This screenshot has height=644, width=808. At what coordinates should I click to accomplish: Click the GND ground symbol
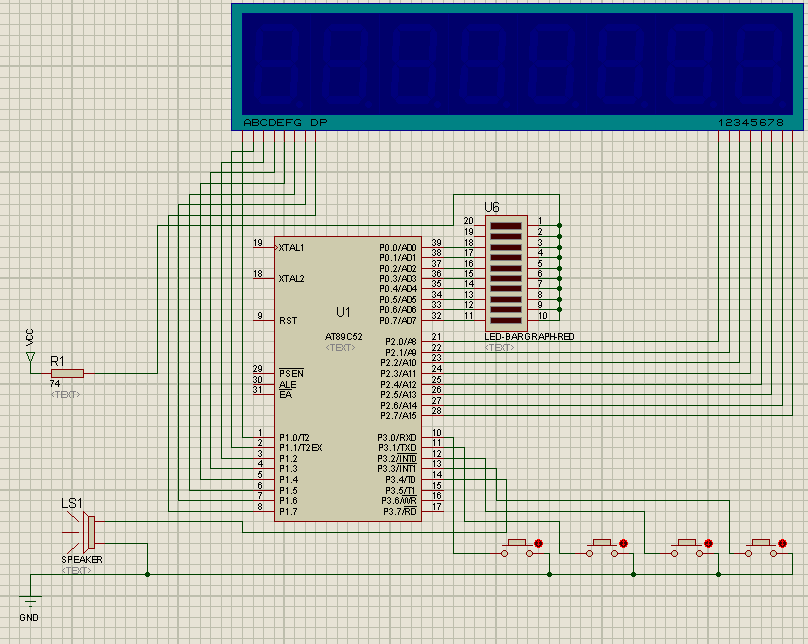[30, 601]
